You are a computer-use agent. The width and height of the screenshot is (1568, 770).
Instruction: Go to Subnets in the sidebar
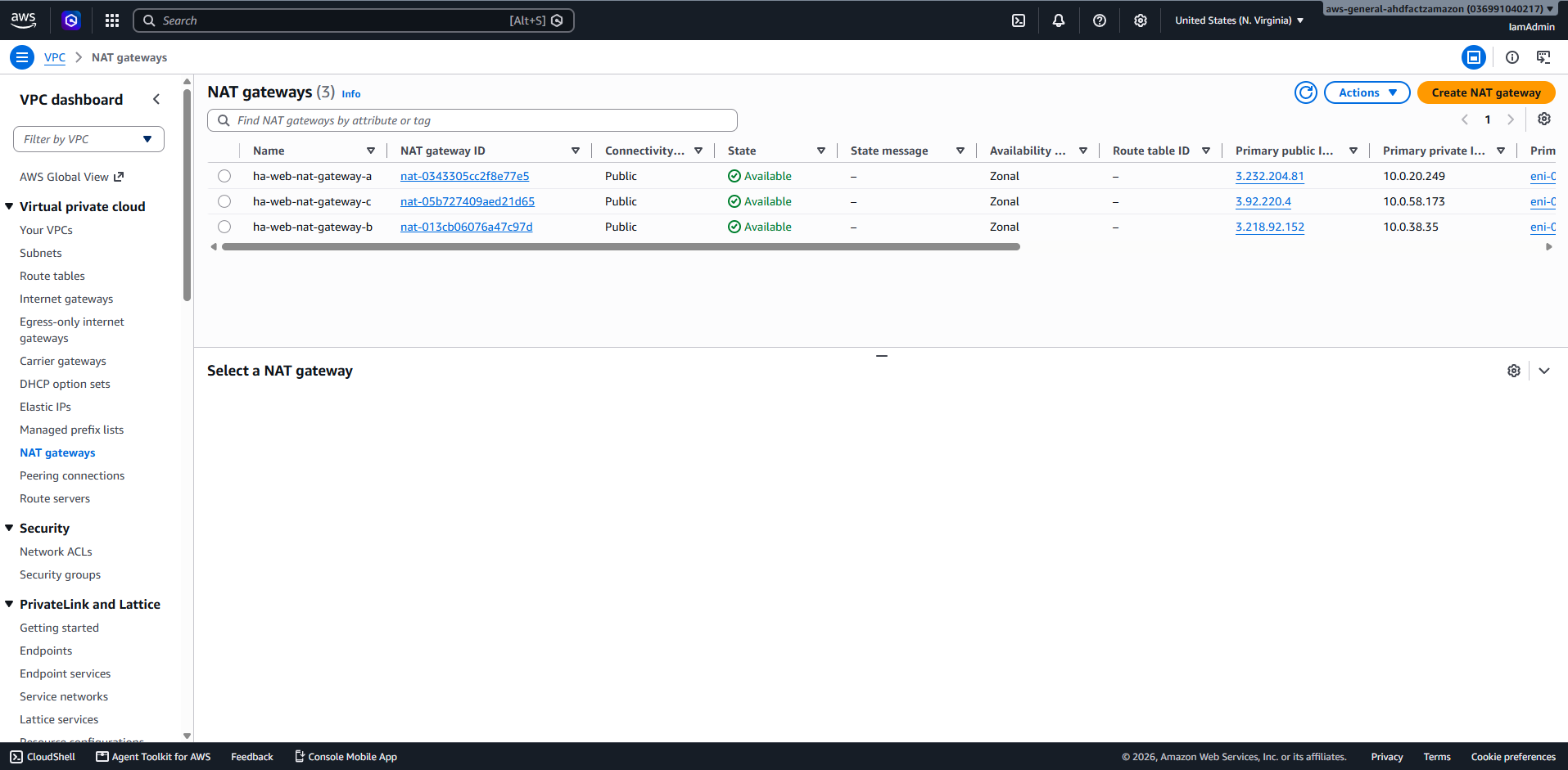coord(41,253)
